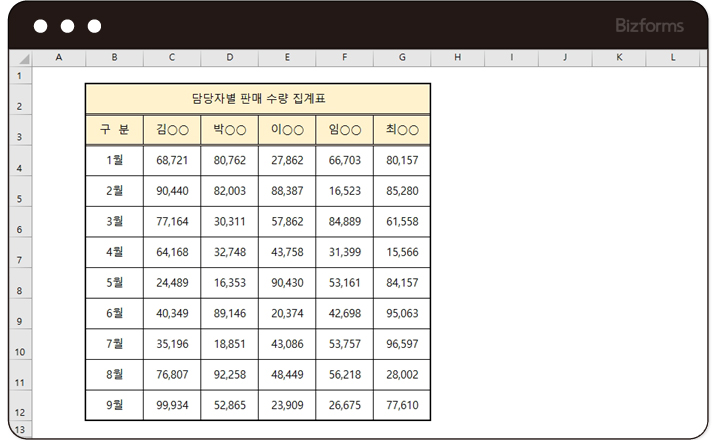Screen dimensions: 715x440
Task: Click the cell with value 90,430
Action: [x=287, y=283]
